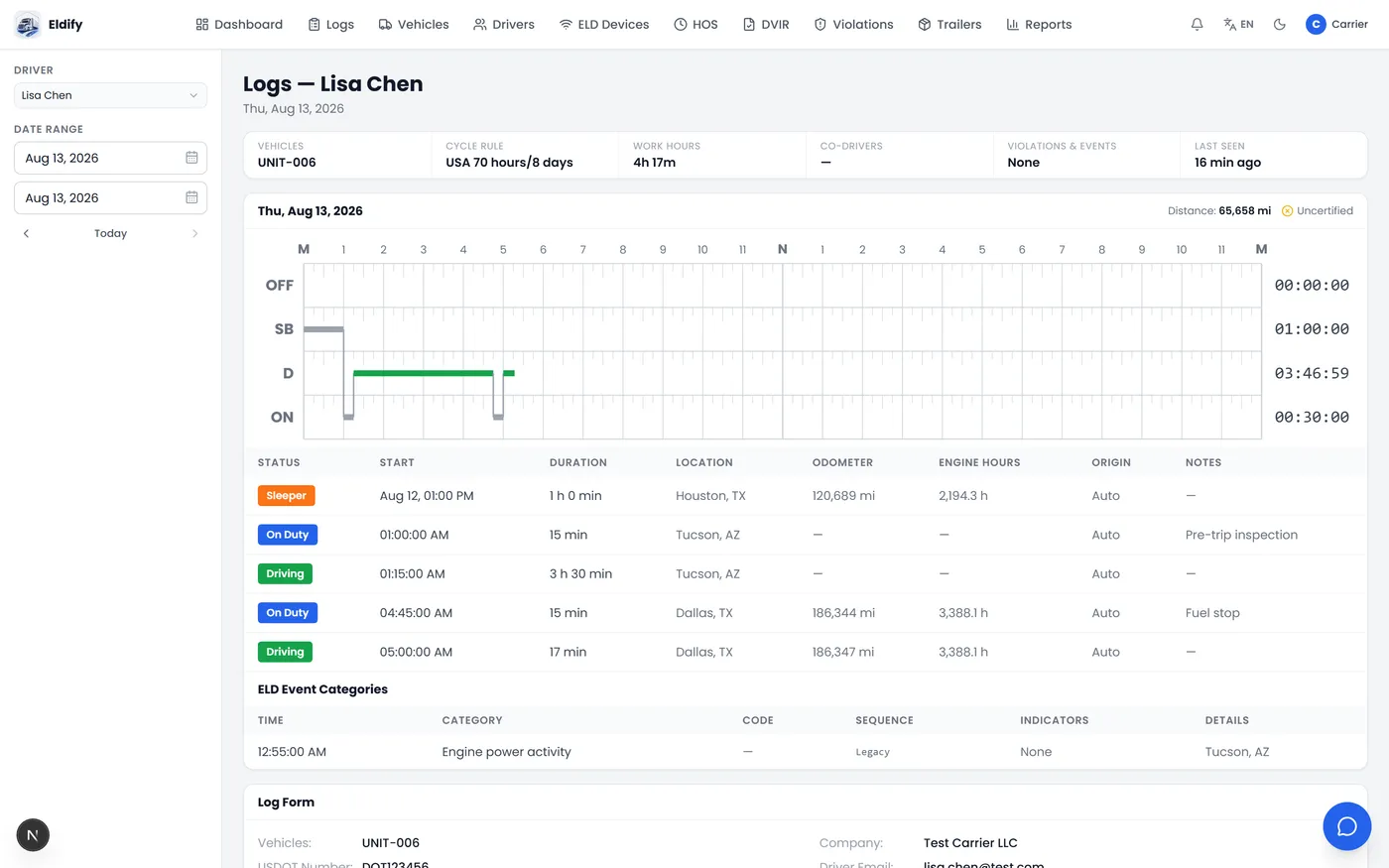
Task: Go to previous day arrow
Action: point(26,233)
